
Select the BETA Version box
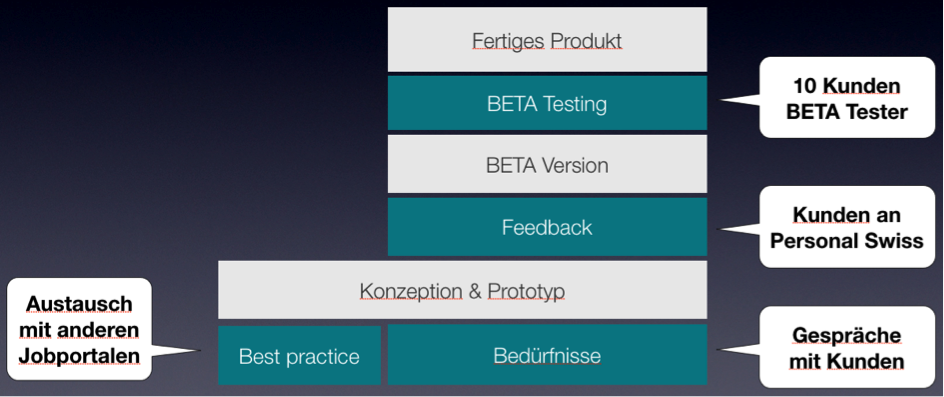pyautogui.click(x=547, y=164)
